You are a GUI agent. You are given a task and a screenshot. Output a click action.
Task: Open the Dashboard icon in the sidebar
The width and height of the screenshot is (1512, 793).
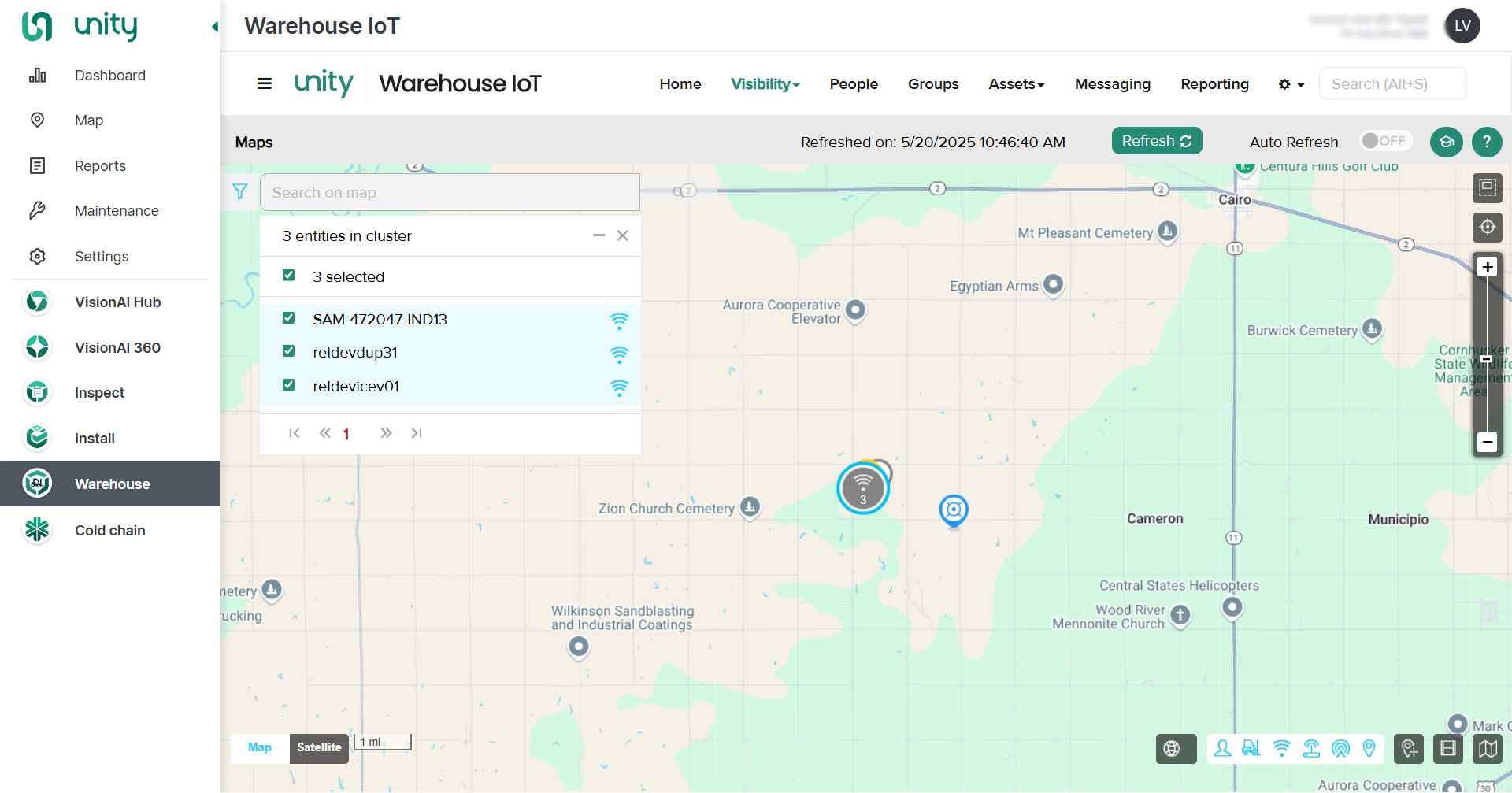tap(37, 76)
